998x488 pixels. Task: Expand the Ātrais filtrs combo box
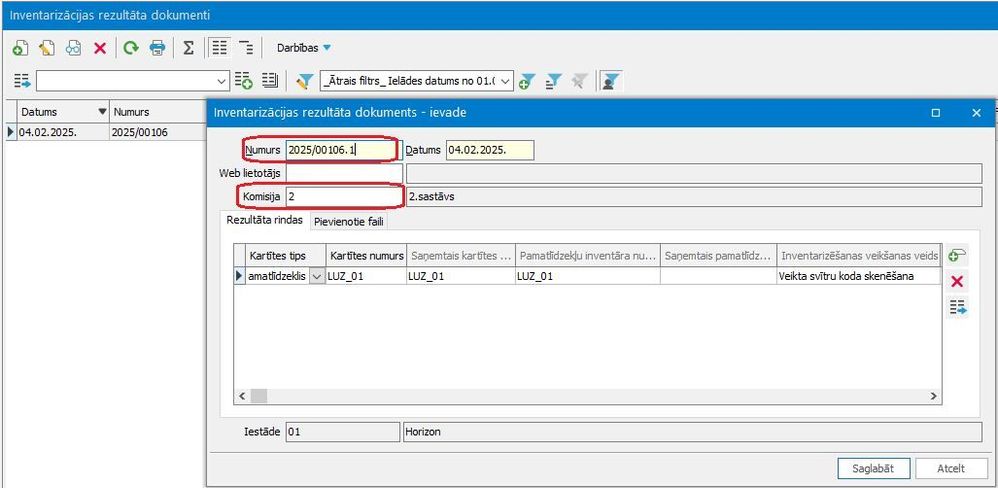pos(505,81)
